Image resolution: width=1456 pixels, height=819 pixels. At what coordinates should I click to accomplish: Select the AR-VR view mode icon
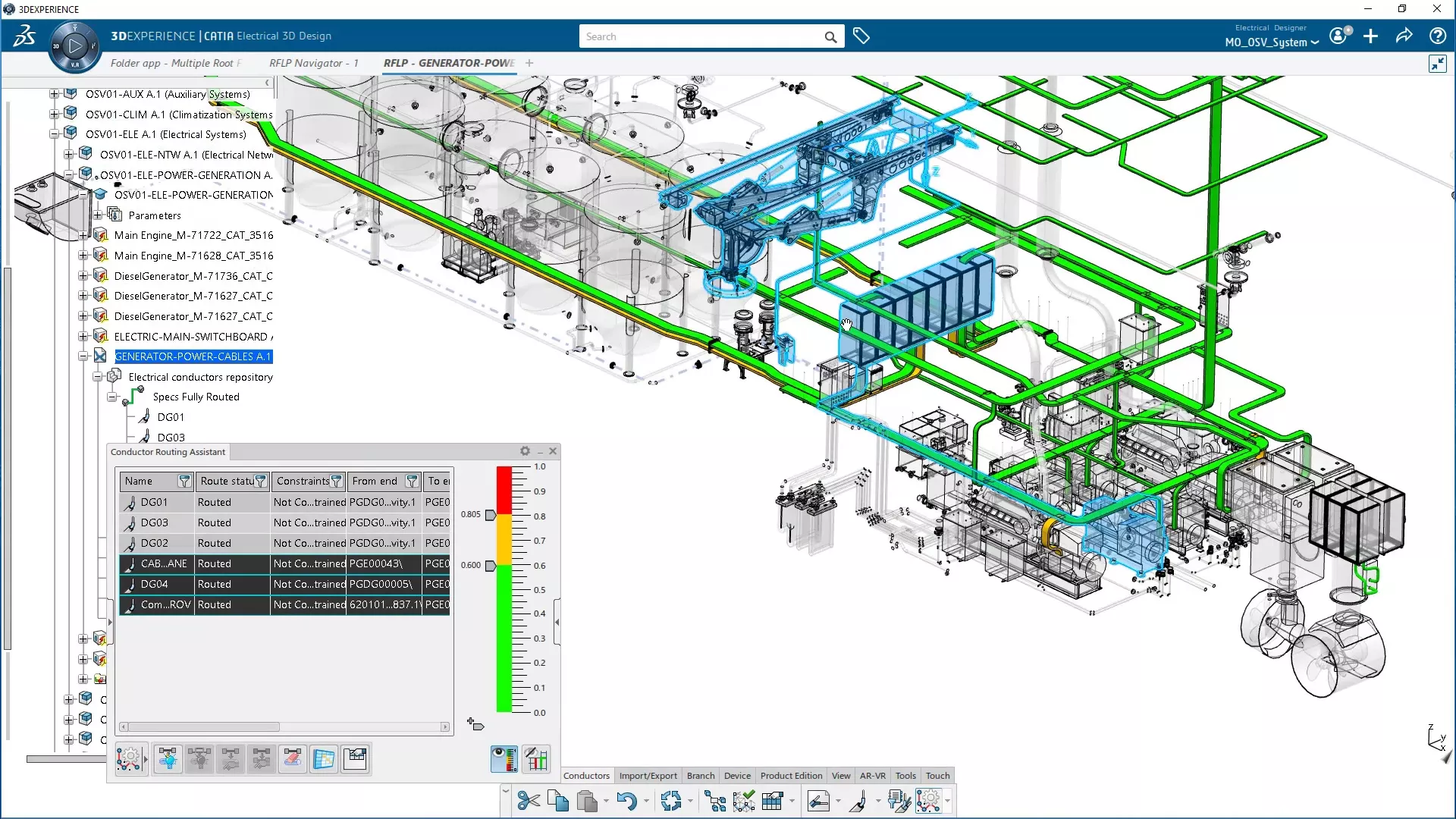coord(871,776)
